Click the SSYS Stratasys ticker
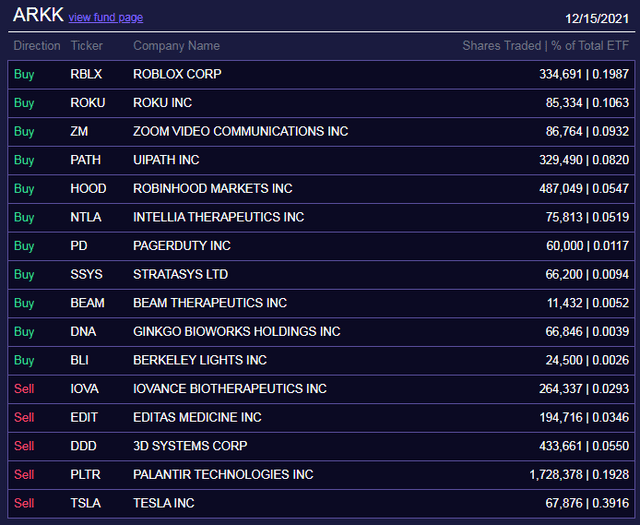Screen dimensions: 640x525 pos(87,274)
